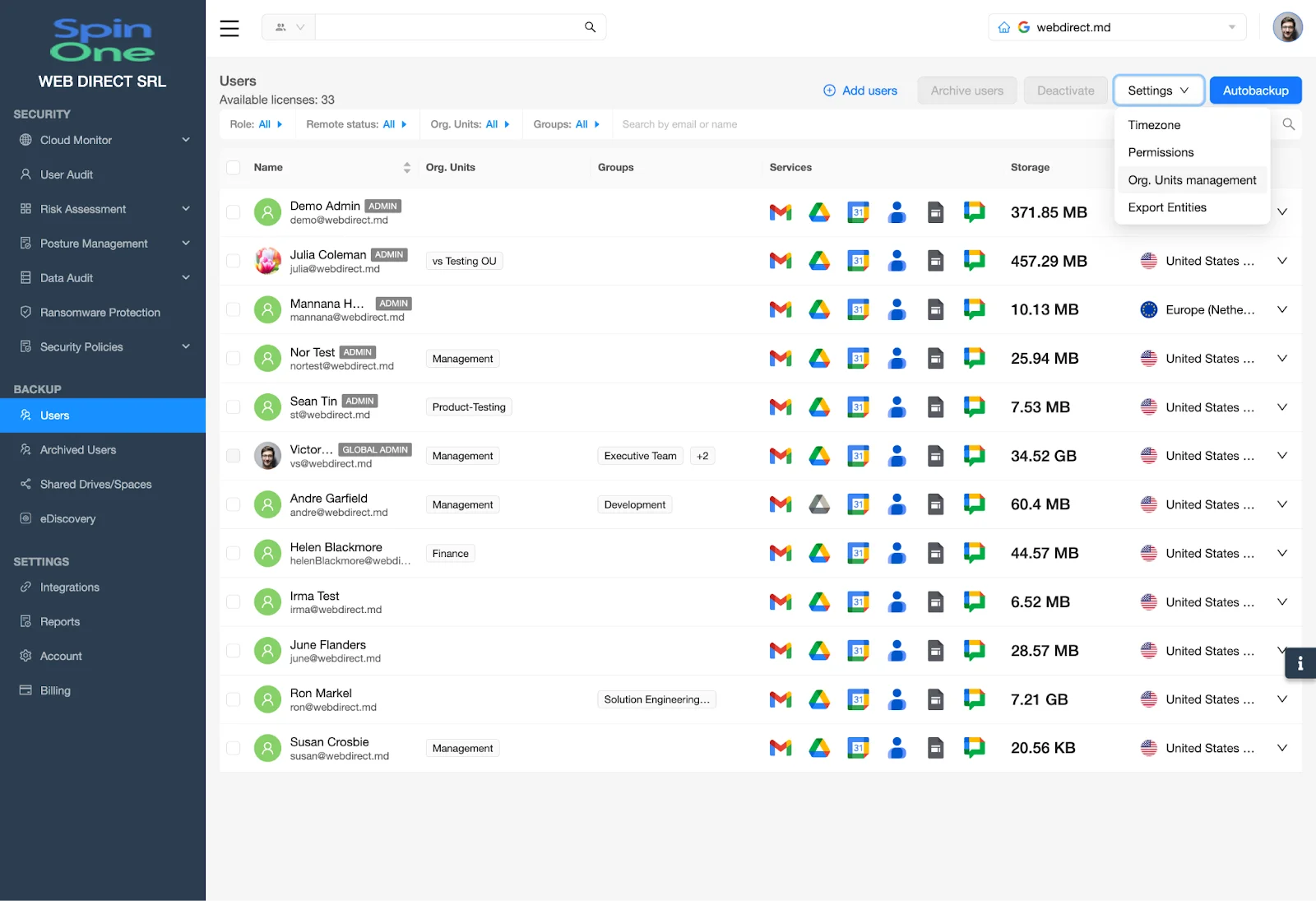Click the Add users button
This screenshot has width=1316, height=901.
tap(860, 91)
